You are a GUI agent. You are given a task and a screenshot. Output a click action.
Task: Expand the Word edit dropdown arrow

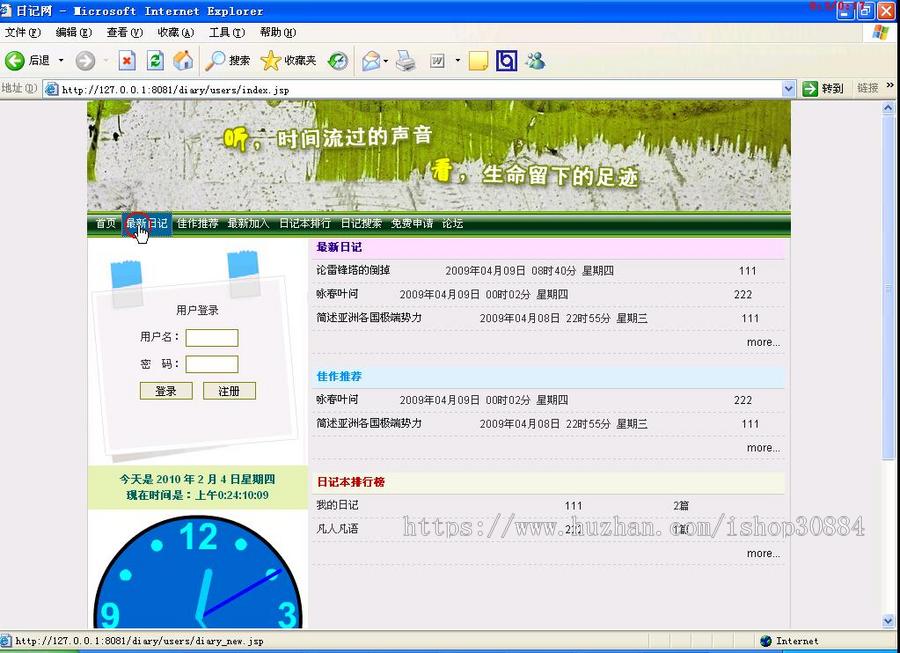tap(456, 62)
